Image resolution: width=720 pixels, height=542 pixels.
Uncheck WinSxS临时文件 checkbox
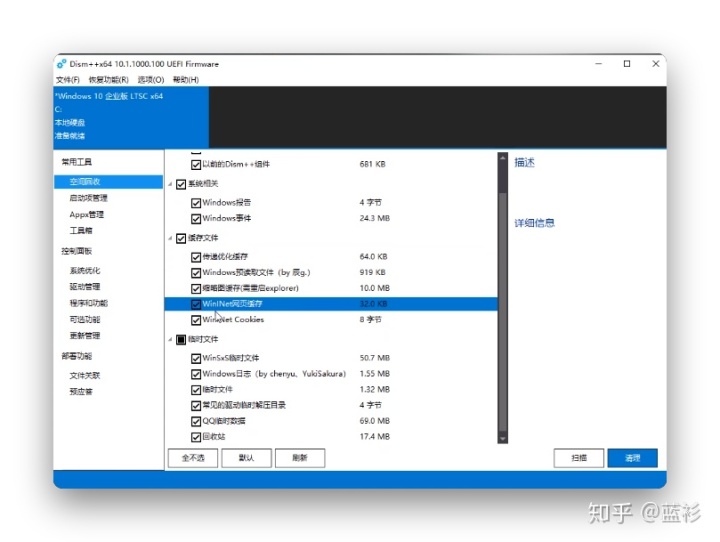196,358
